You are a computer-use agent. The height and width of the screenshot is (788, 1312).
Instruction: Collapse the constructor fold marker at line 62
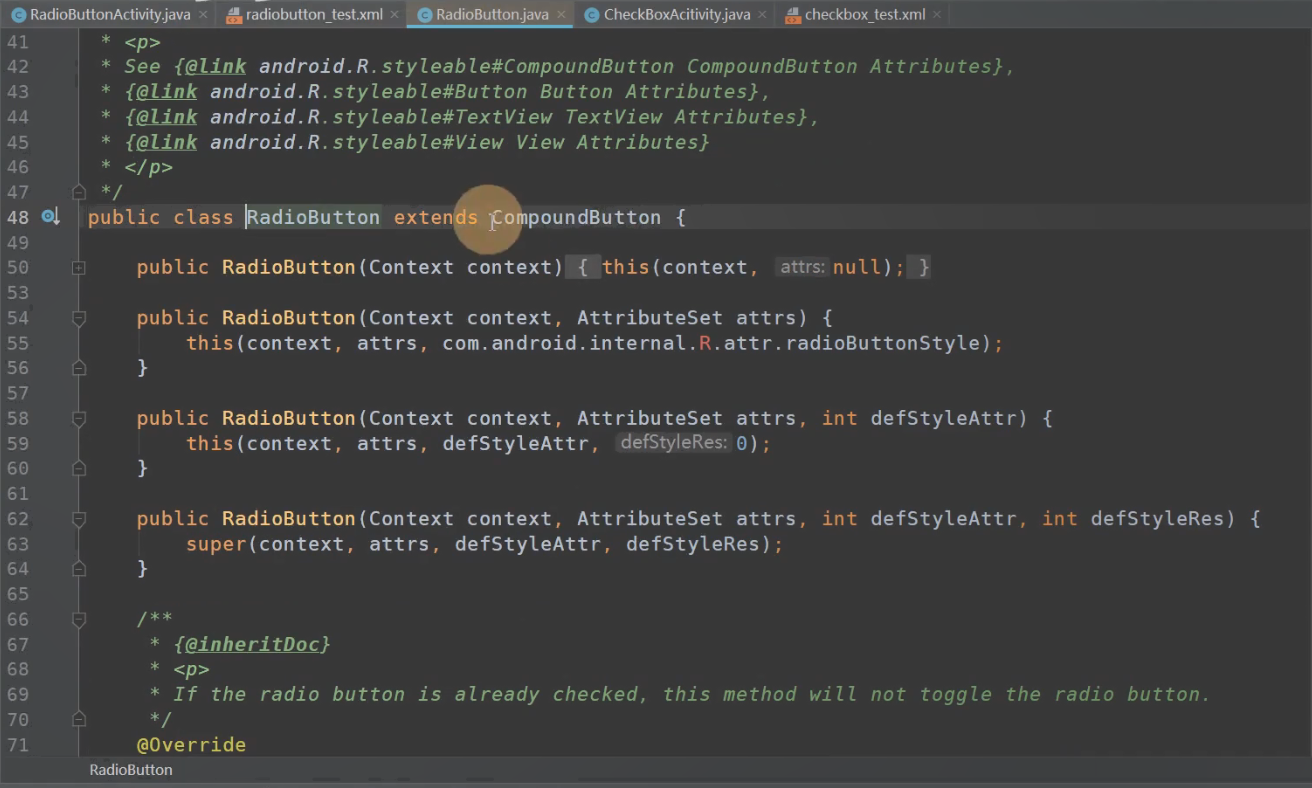pyautogui.click(x=79, y=519)
